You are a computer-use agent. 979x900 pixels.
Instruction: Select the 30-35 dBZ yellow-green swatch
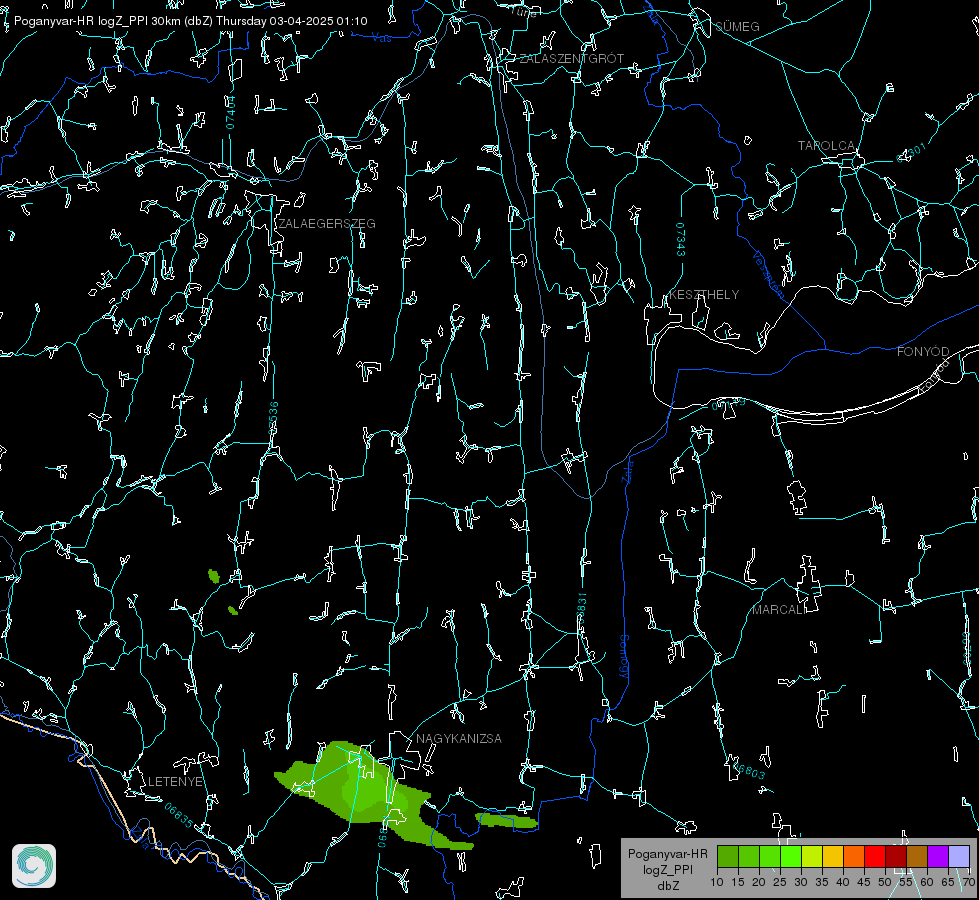[x=812, y=857]
